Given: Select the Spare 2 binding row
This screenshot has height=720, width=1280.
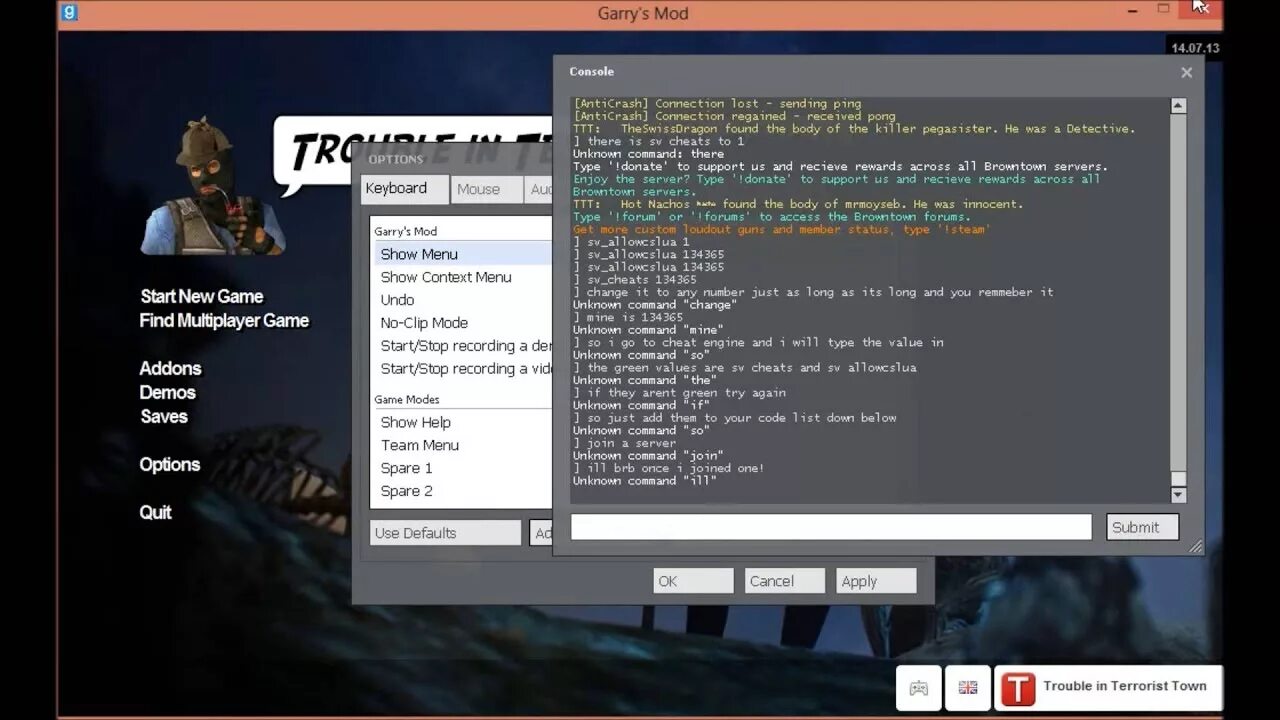Looking at the screenshot, I should pos(463,491).
